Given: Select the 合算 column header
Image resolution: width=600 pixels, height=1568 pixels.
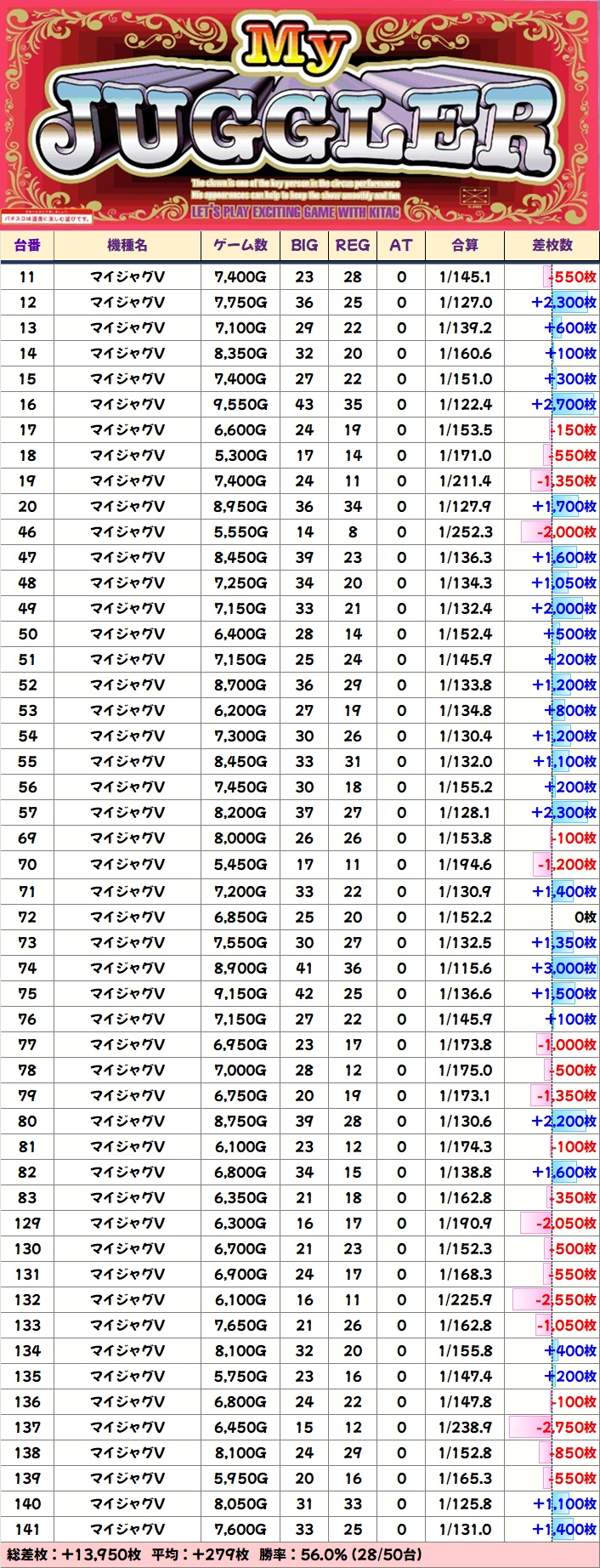Looking at the screenshot, I should 465,245.
